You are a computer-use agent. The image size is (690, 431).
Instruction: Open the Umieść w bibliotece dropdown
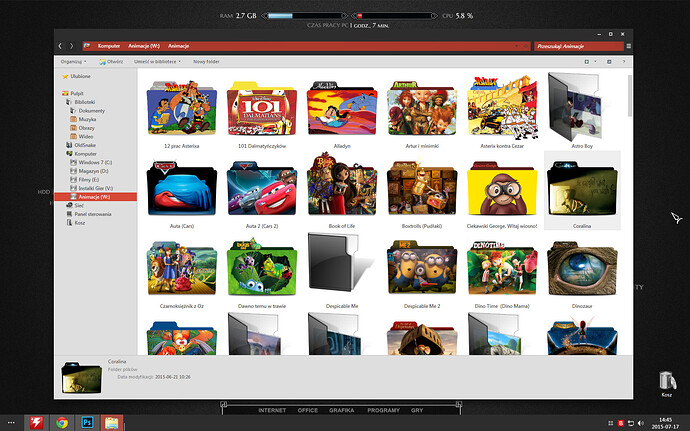click(158, 62)
